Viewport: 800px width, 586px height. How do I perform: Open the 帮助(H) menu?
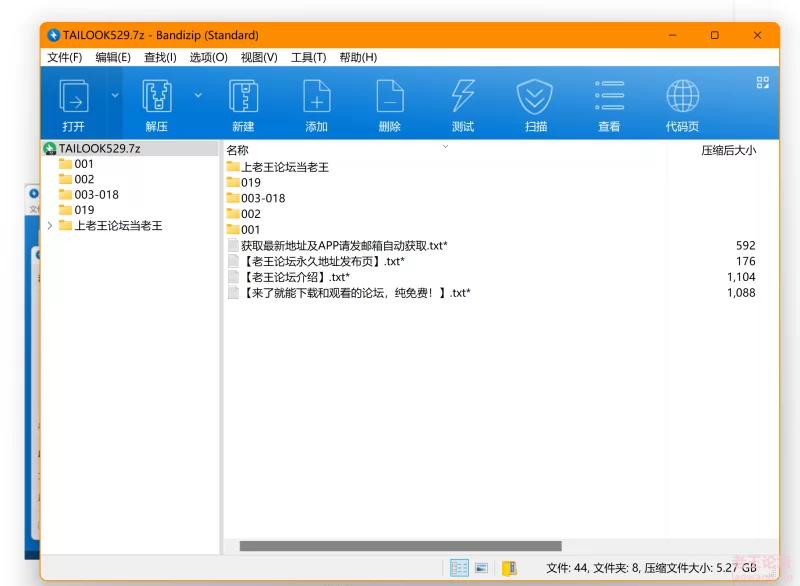(358, 57)
